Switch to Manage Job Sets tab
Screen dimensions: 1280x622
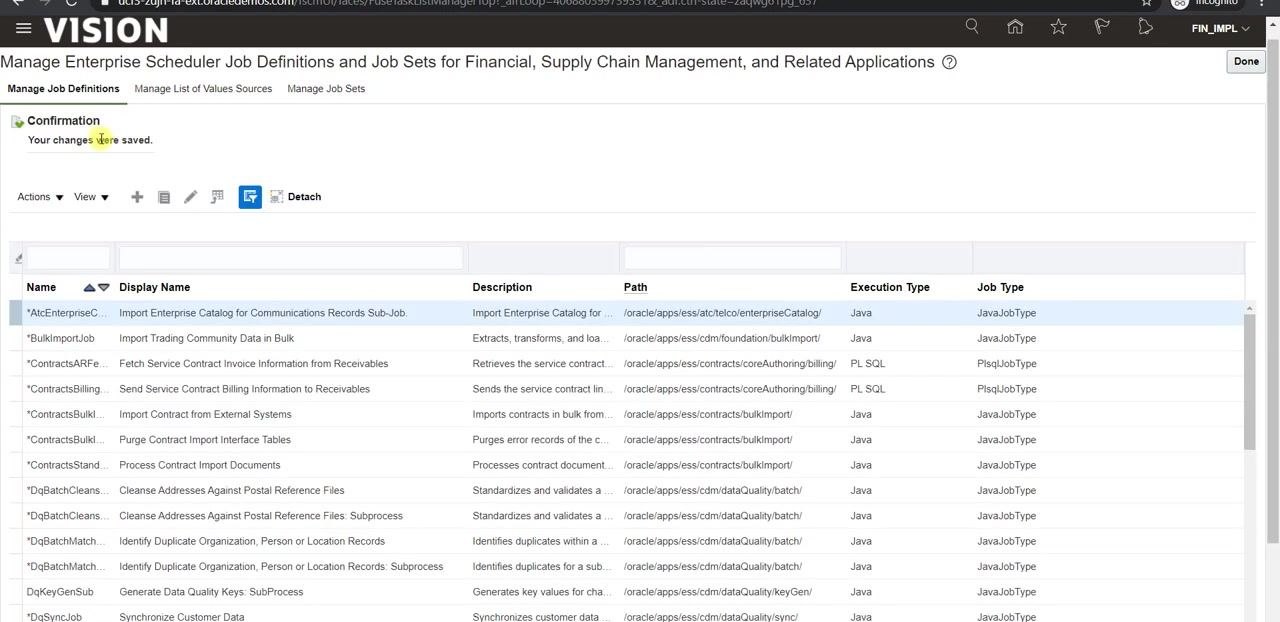pos(326,89)
